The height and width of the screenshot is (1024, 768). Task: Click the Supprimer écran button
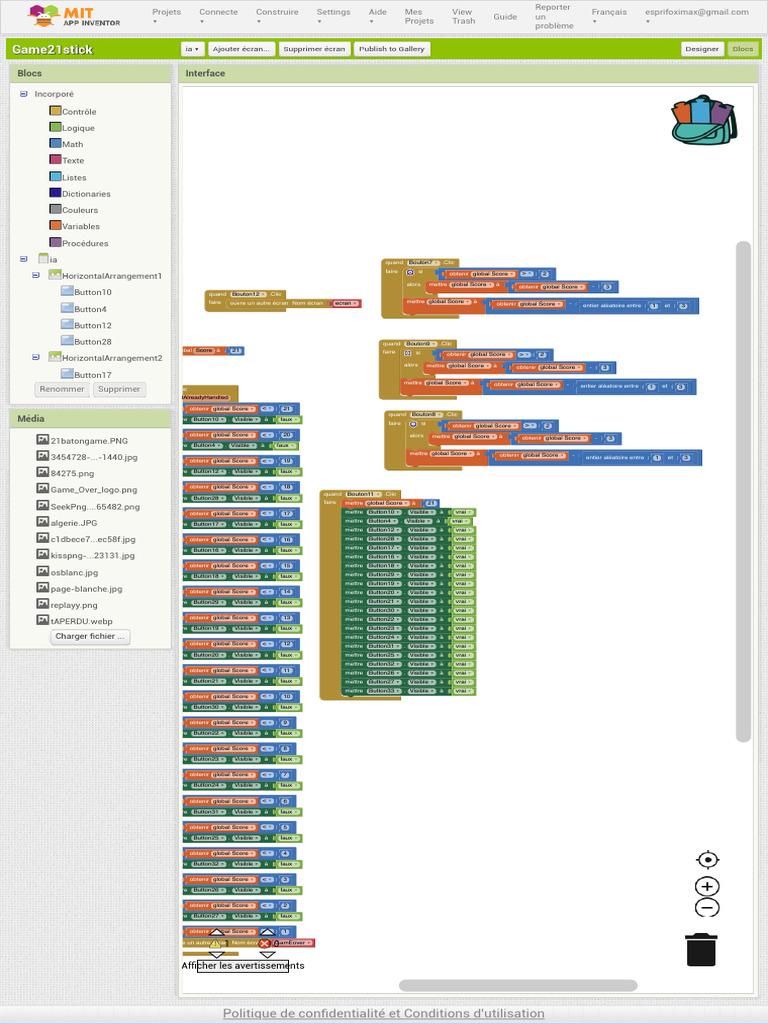pyautogui.click(x=314, y=49)
